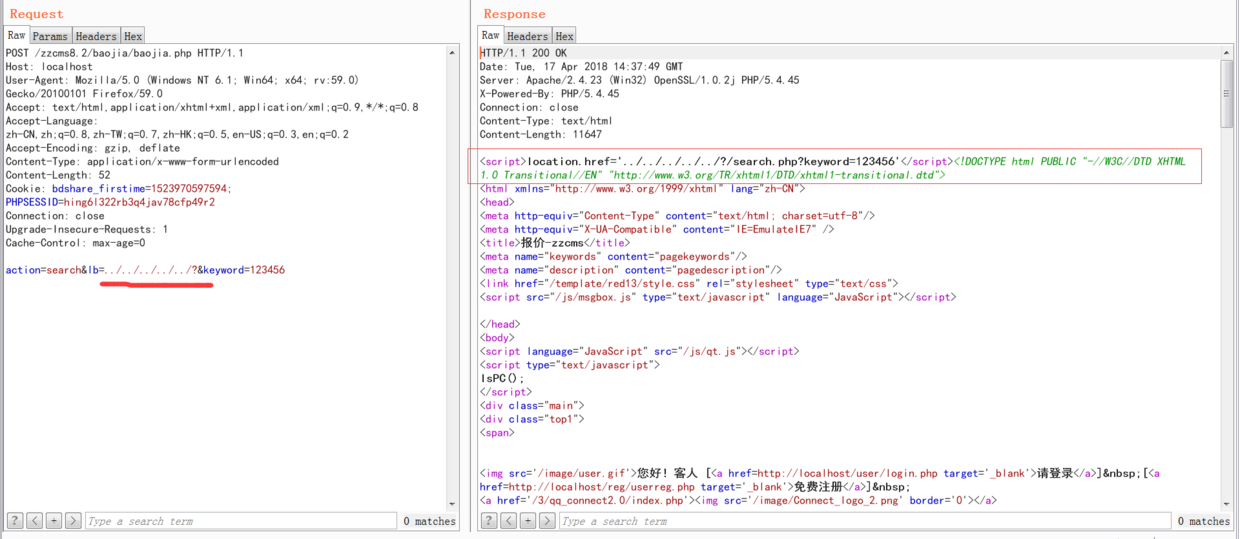
Task: Click the Response search next '>' button
Action: pos(546,521)
